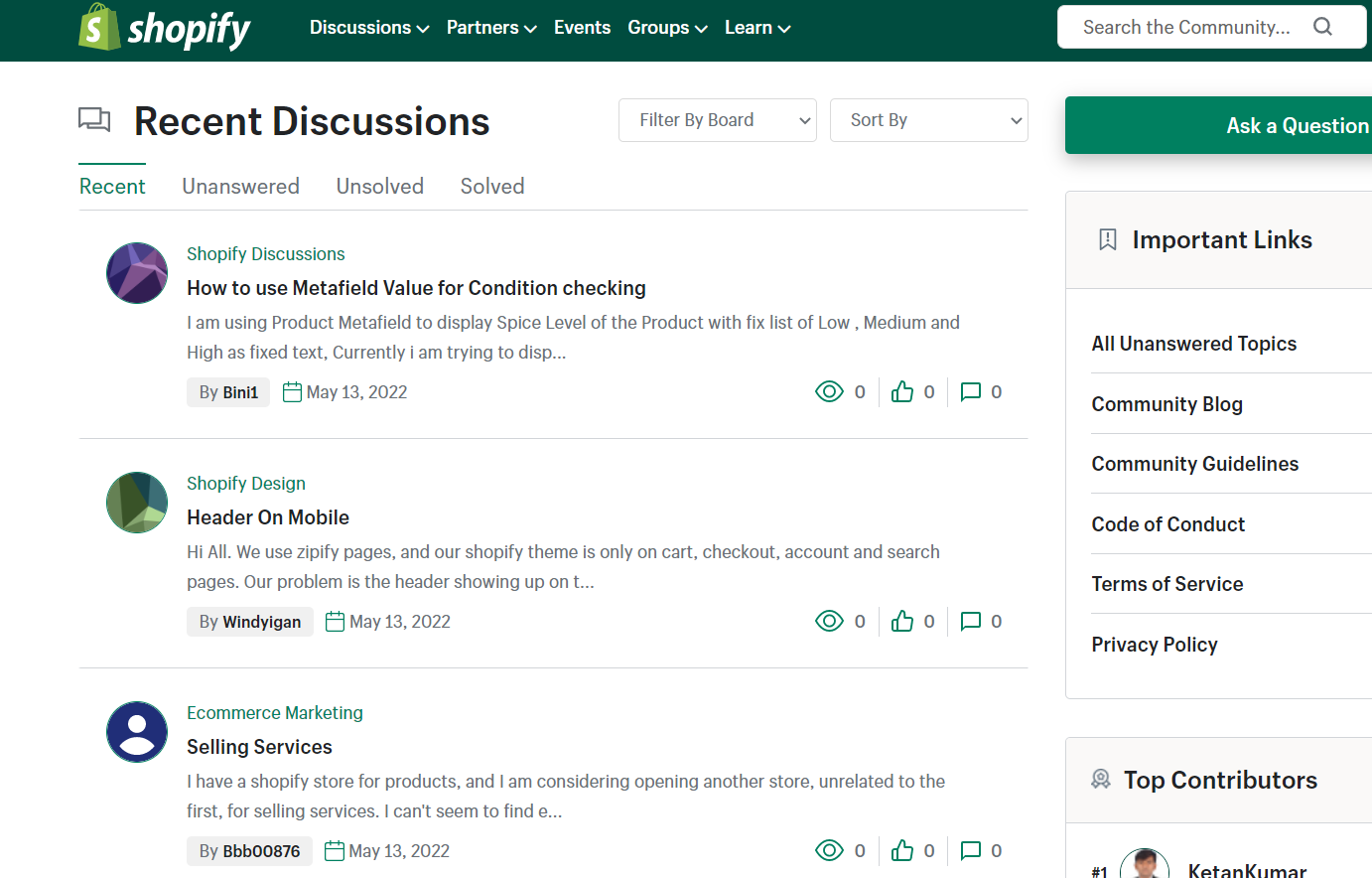Open the Shopify Design board link
Image resolution: width=1372 pixels, height=878 pixels.
(246, 484)
